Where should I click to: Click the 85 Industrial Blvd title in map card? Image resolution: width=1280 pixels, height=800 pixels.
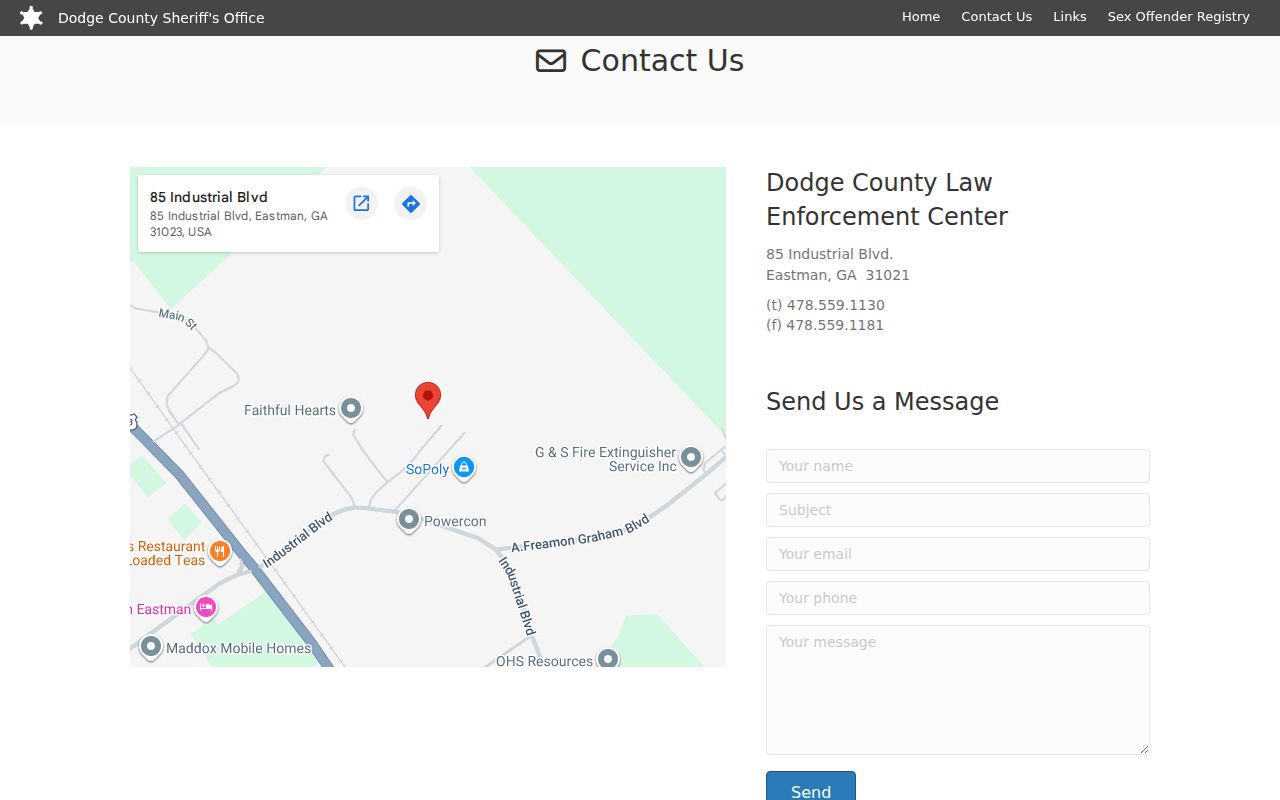point(209,197)
